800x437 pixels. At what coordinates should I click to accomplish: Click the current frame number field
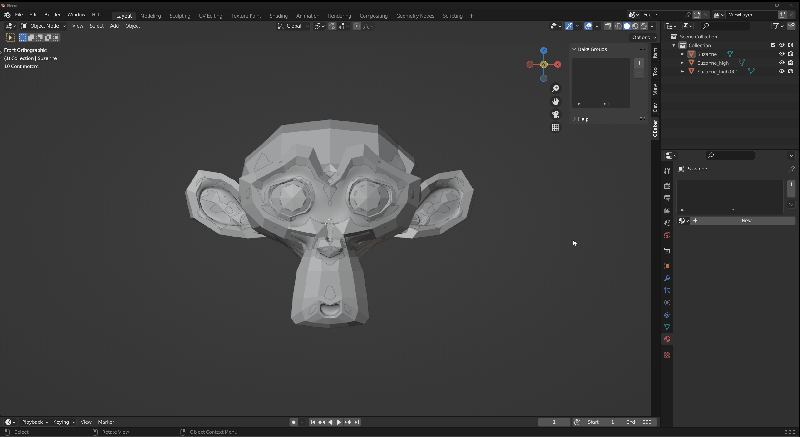click(x=554, y=422)
